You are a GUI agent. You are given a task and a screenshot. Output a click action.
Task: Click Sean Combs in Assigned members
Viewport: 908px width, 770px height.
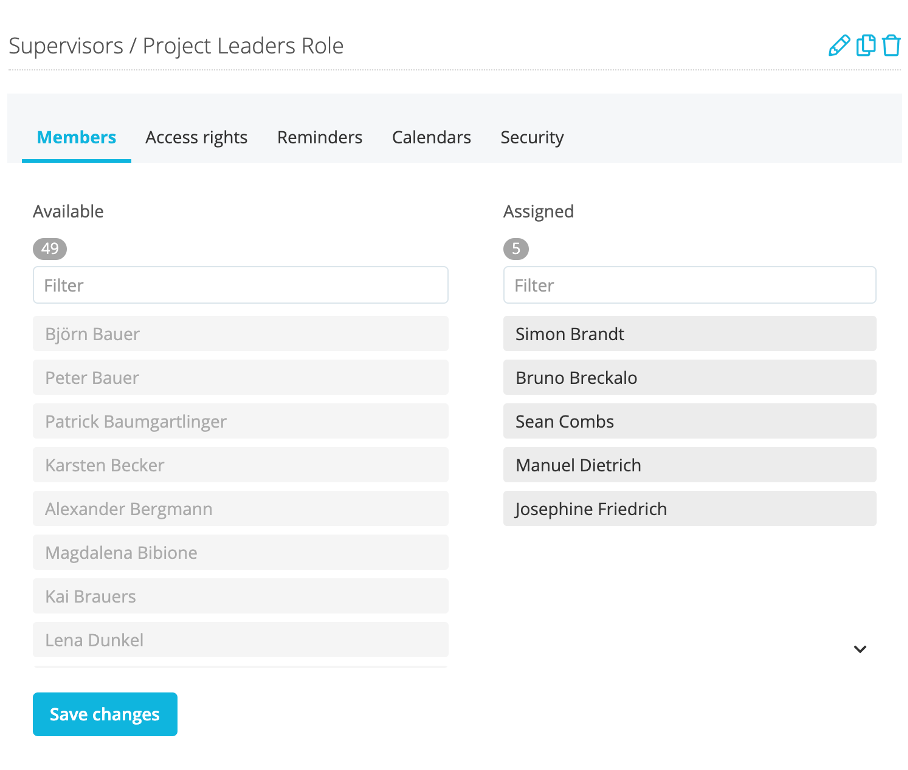click(x=690, y=421)
